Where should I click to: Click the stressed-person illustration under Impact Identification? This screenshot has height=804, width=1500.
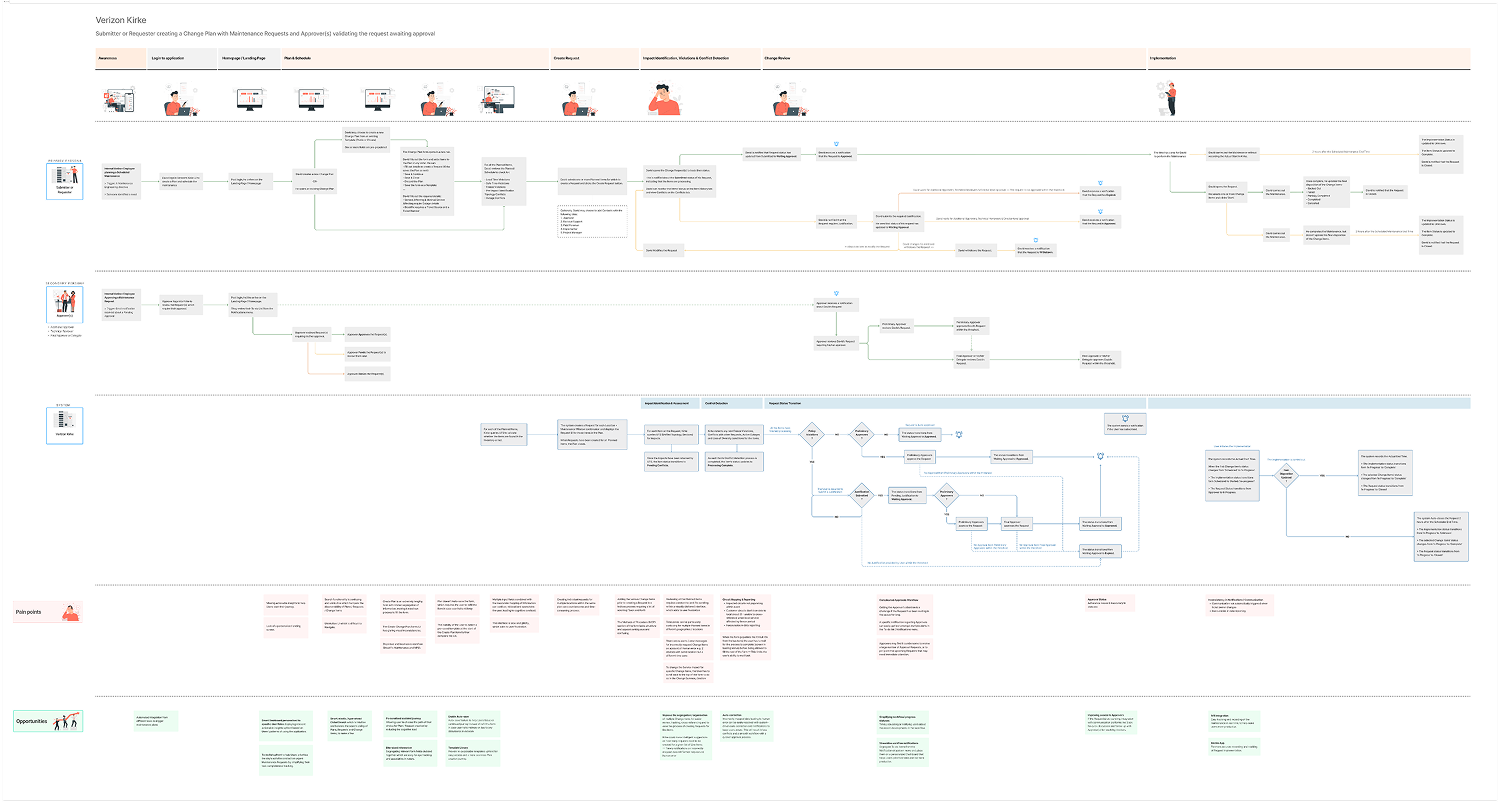click(x=667, y=100)
